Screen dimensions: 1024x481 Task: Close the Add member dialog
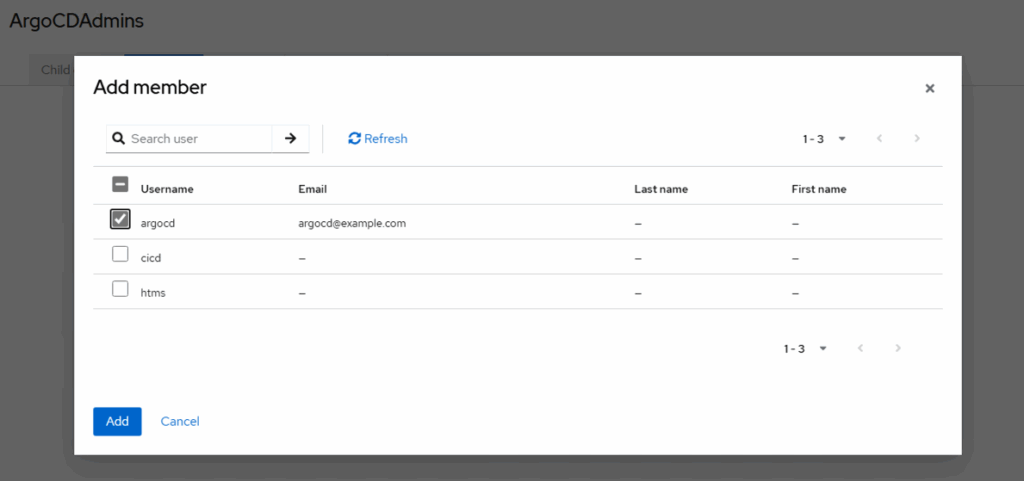(x=929, y=88)
